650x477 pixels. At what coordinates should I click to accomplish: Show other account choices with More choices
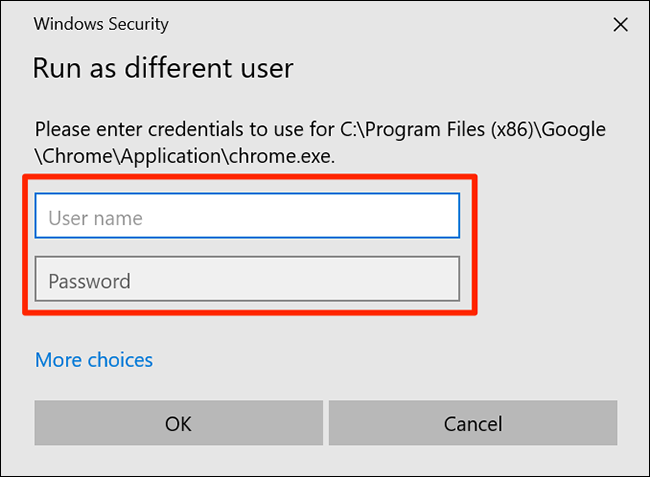[94, 360]
